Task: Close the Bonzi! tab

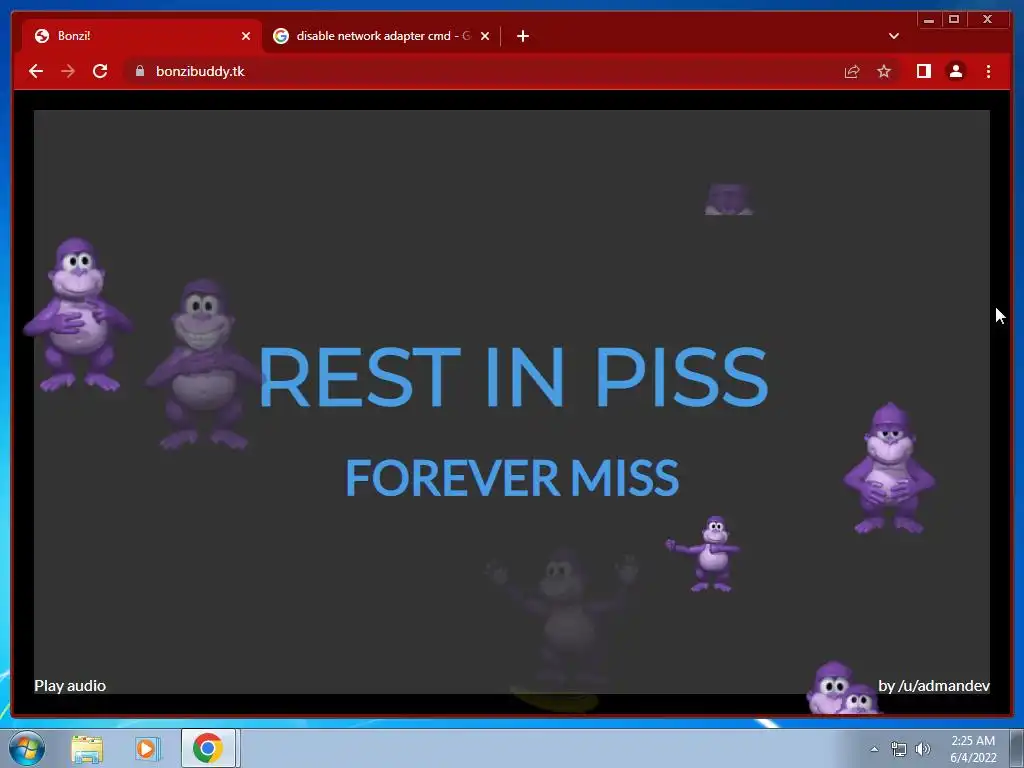Action: [246, 36]
